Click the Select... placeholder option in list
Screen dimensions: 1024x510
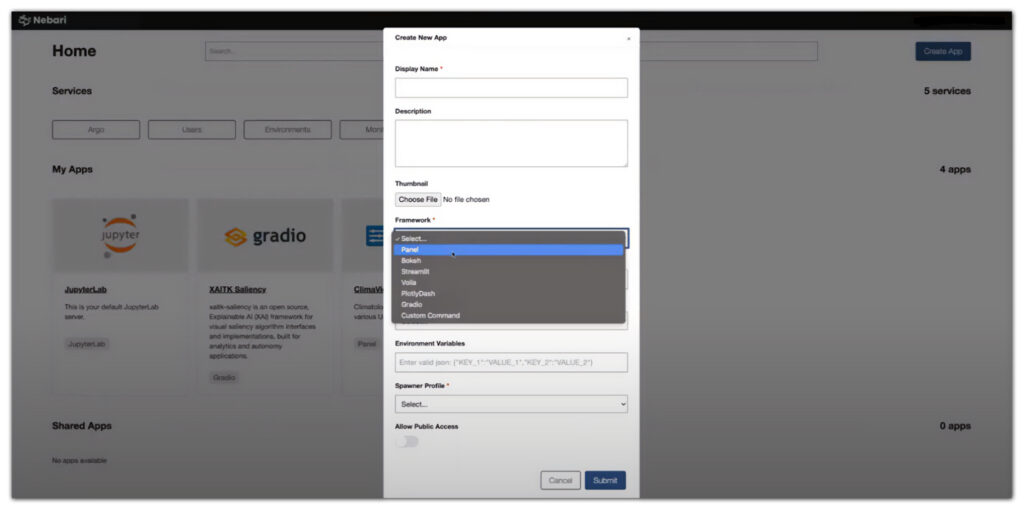[x=508, y=238]
